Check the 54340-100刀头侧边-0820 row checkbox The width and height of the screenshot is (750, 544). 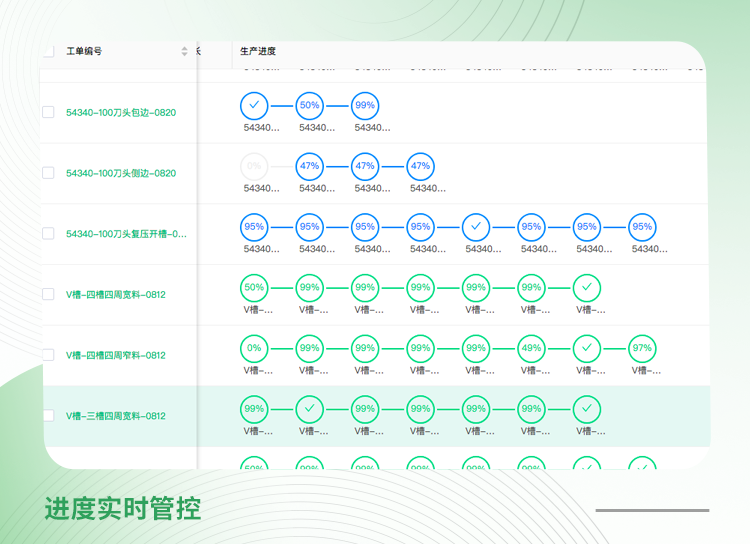pos(48,173)
